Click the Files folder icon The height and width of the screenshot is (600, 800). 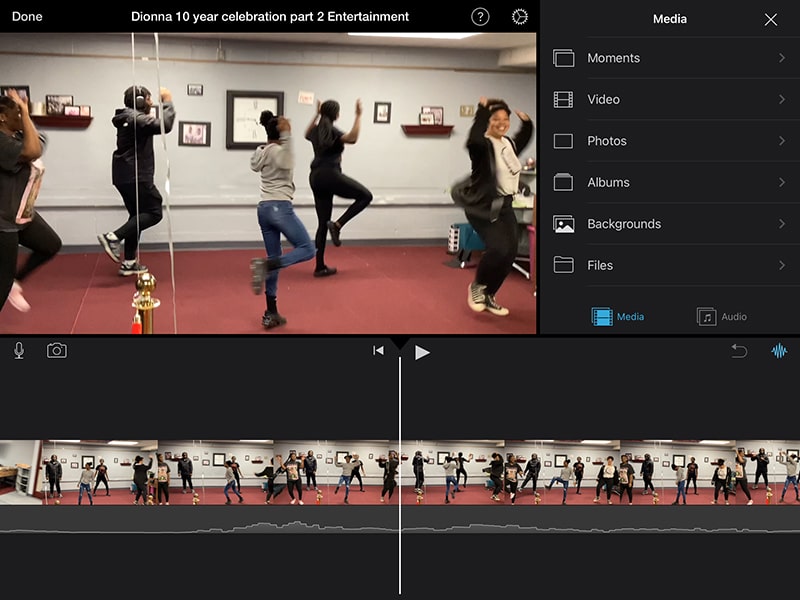click(x=564, y=265)
